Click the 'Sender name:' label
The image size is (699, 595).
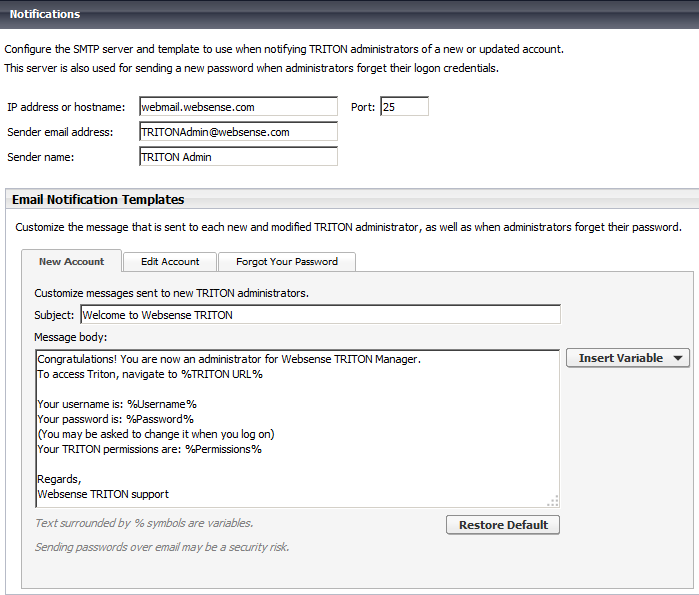pos(41,157)
